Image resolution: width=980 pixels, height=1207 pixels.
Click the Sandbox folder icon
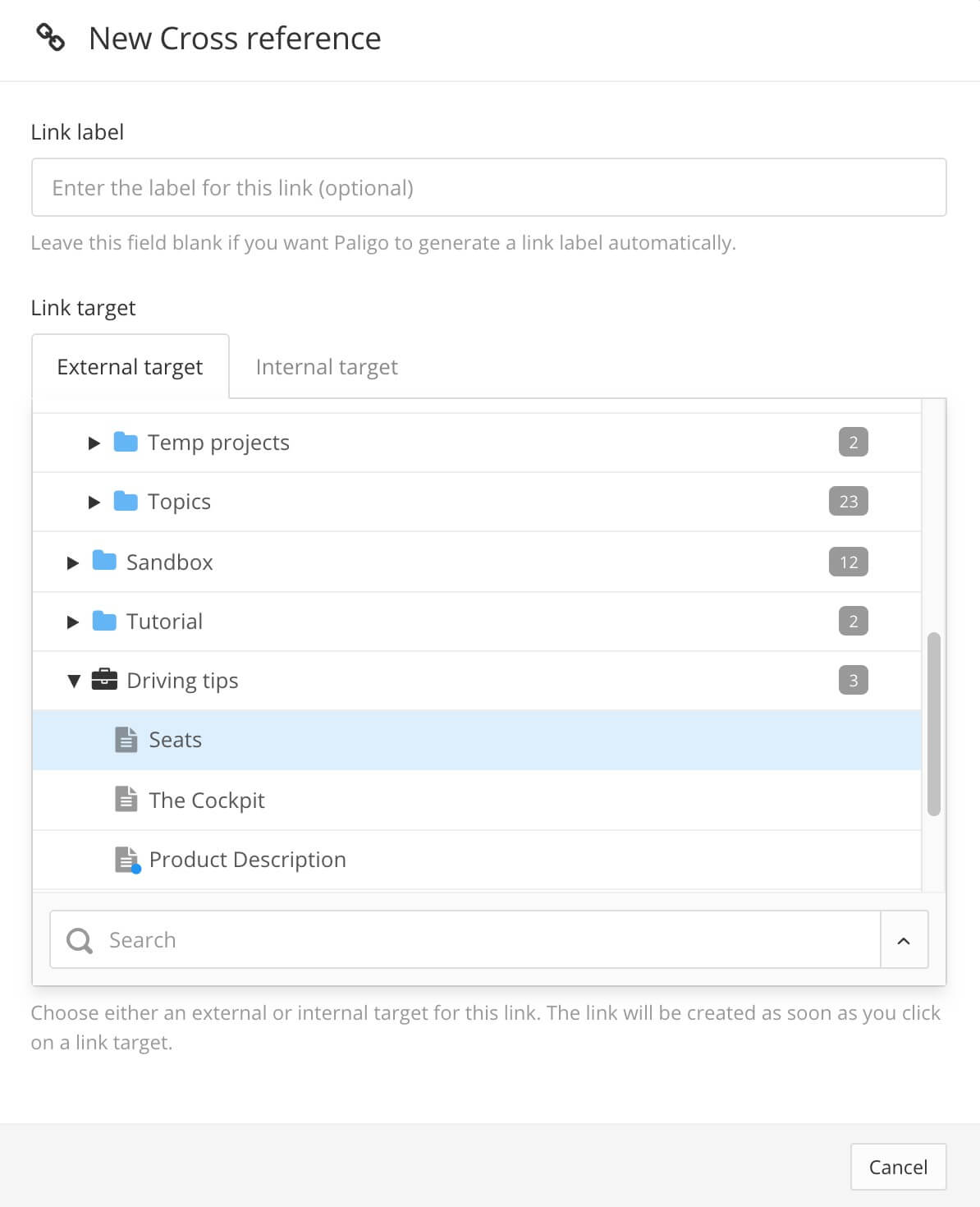tap(104, 561)
